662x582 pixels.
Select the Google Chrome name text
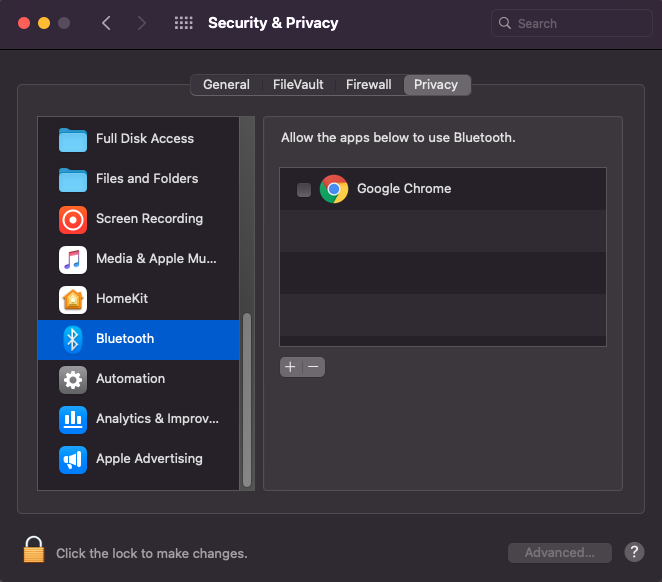coord(404,189)
